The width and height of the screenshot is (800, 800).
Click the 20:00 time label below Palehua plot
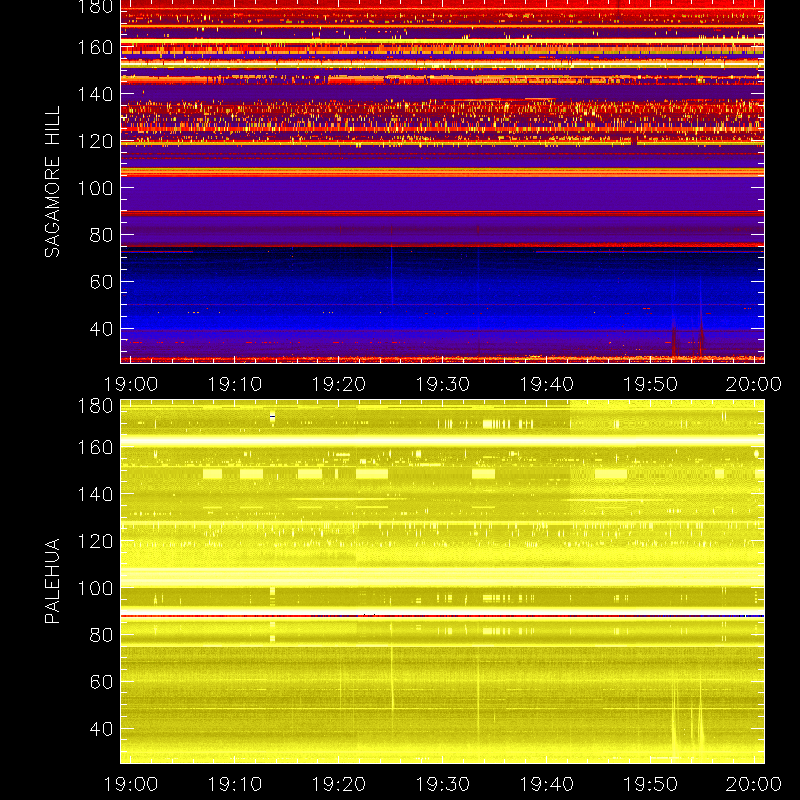click(x=754, y=784)
